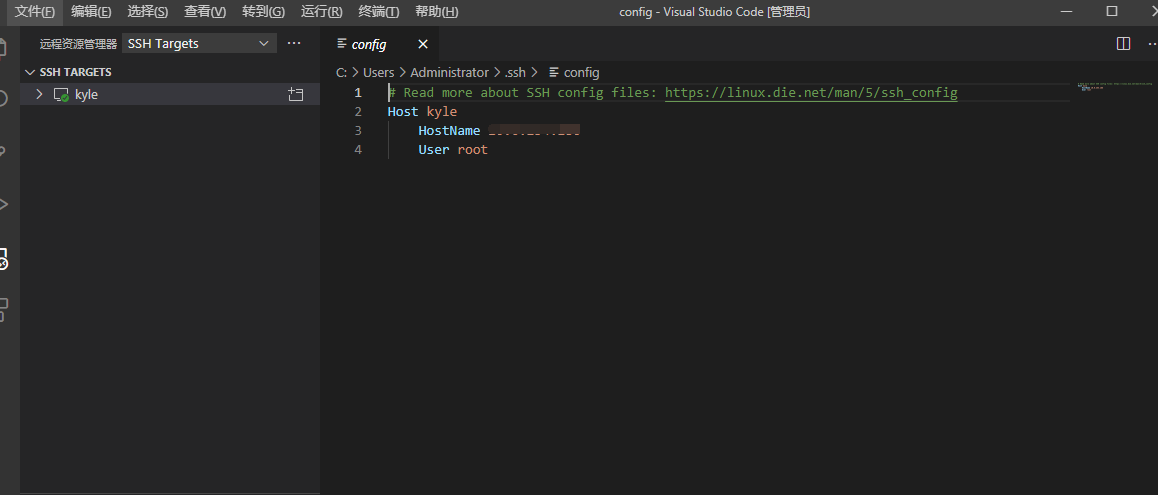
Task: Open the ssh_config documentation link
Action: 811,92
